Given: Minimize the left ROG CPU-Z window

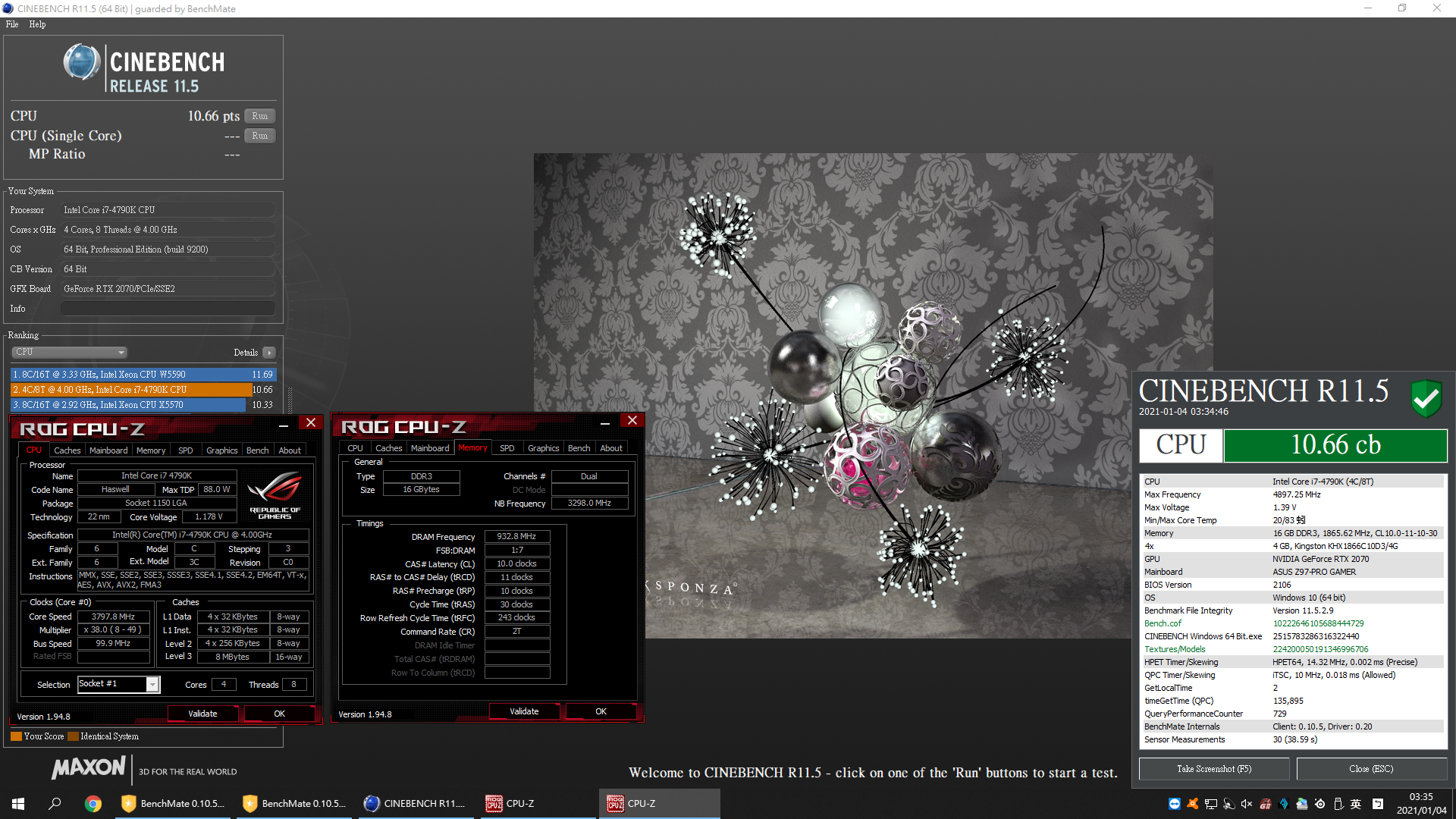Looking at the screenshot, I should point(284,425).
